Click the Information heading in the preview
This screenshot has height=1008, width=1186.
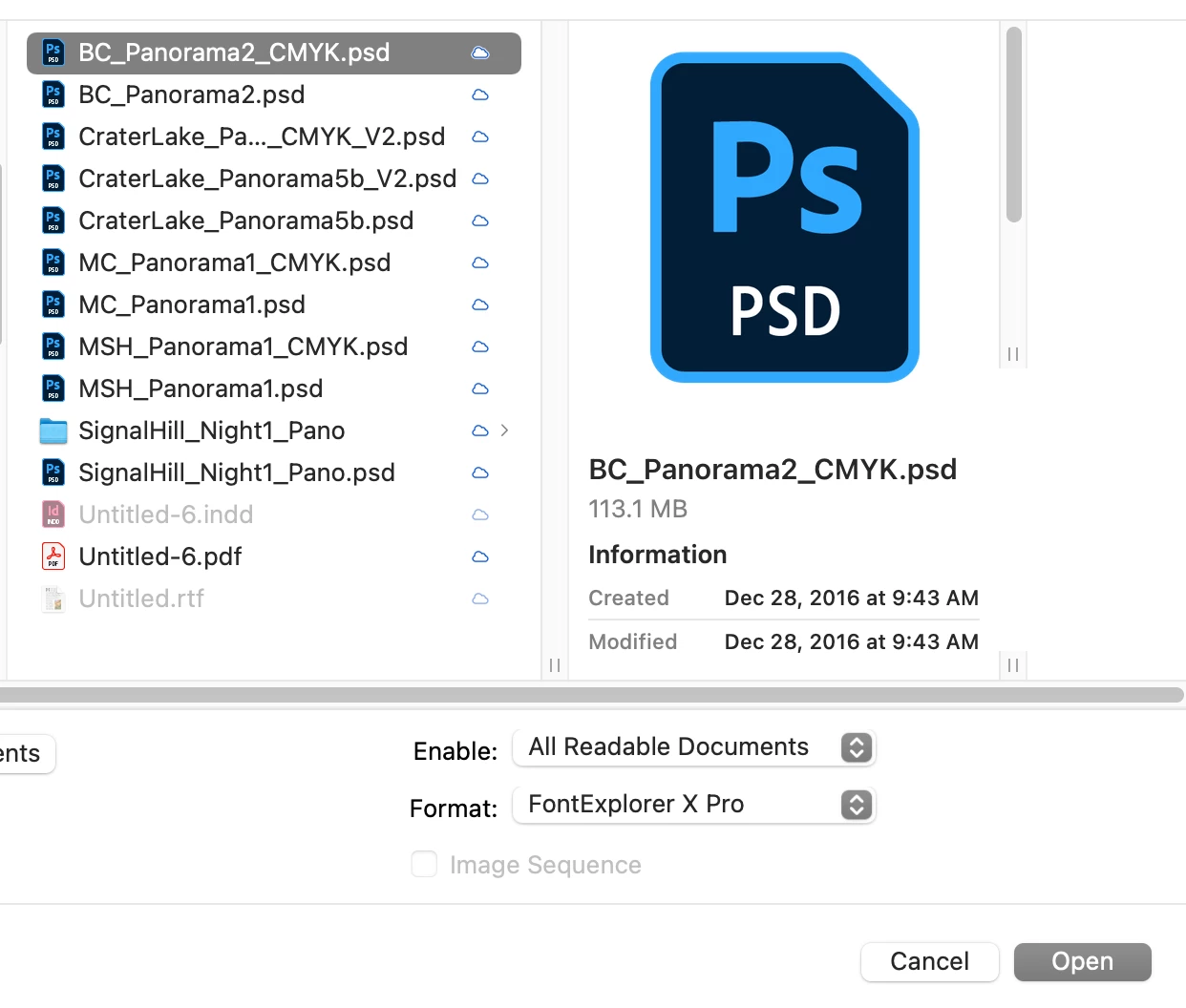[658, 555]
